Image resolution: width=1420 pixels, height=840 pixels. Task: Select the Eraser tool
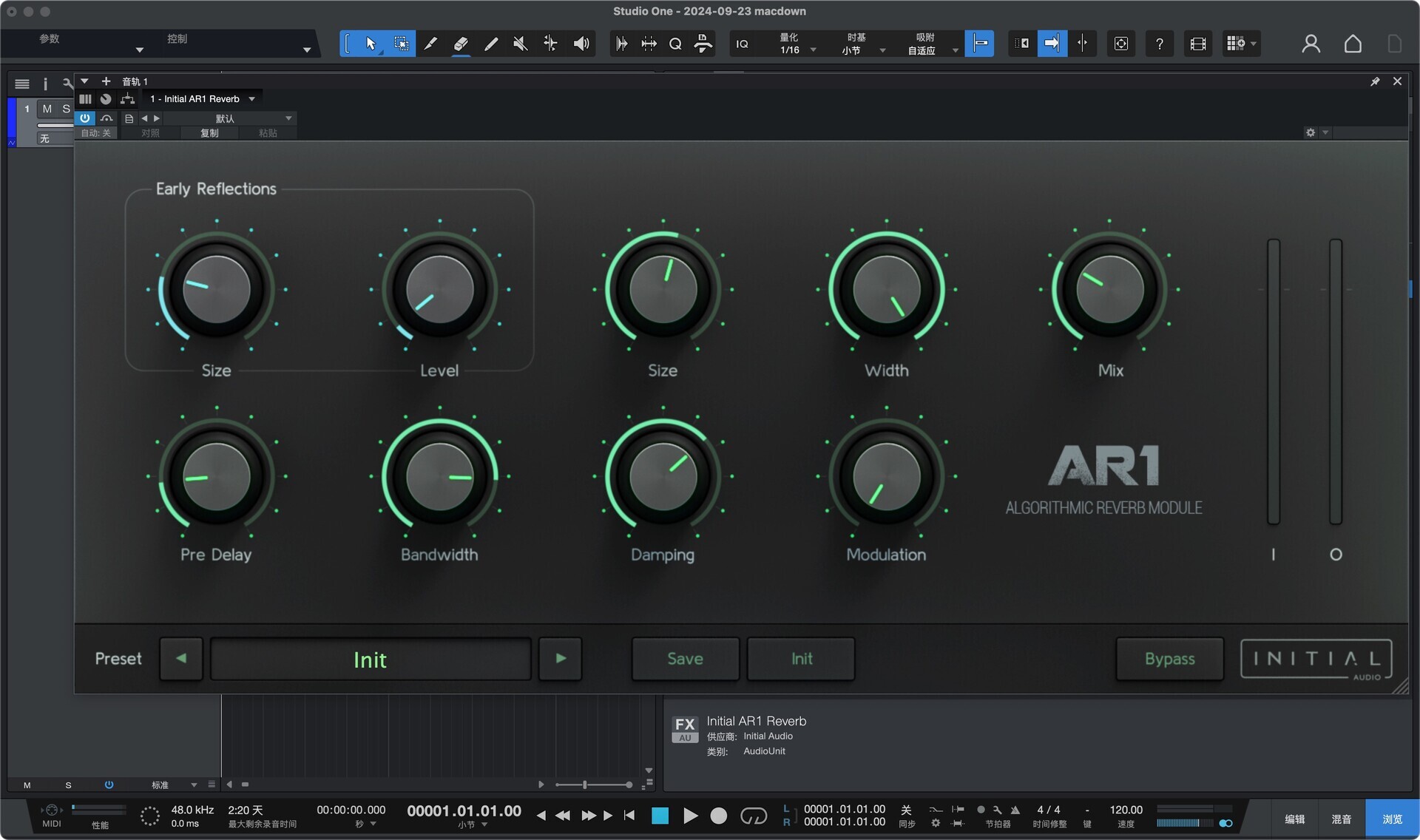point(461,44)
